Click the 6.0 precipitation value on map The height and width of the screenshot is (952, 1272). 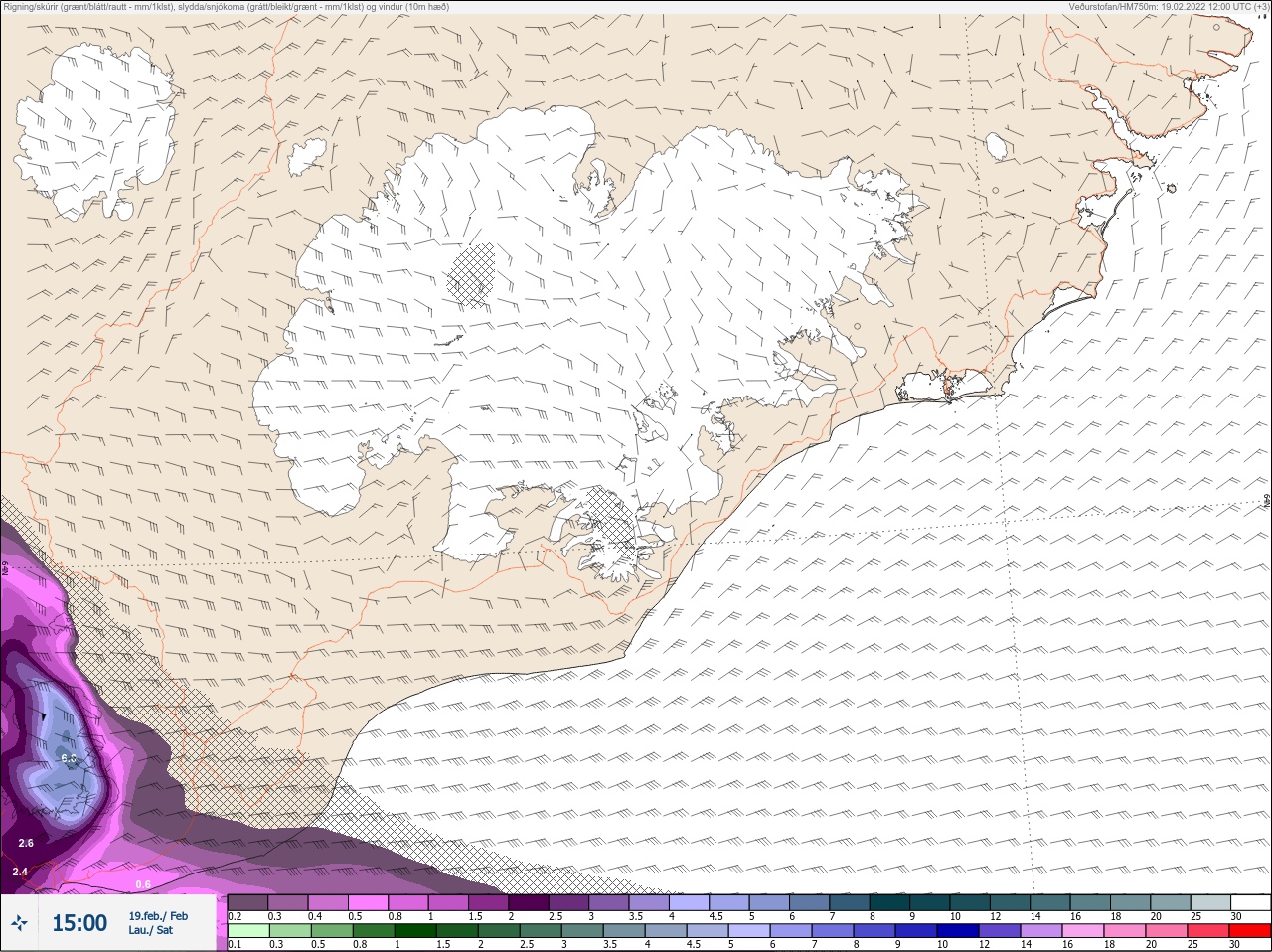[69, 758]
